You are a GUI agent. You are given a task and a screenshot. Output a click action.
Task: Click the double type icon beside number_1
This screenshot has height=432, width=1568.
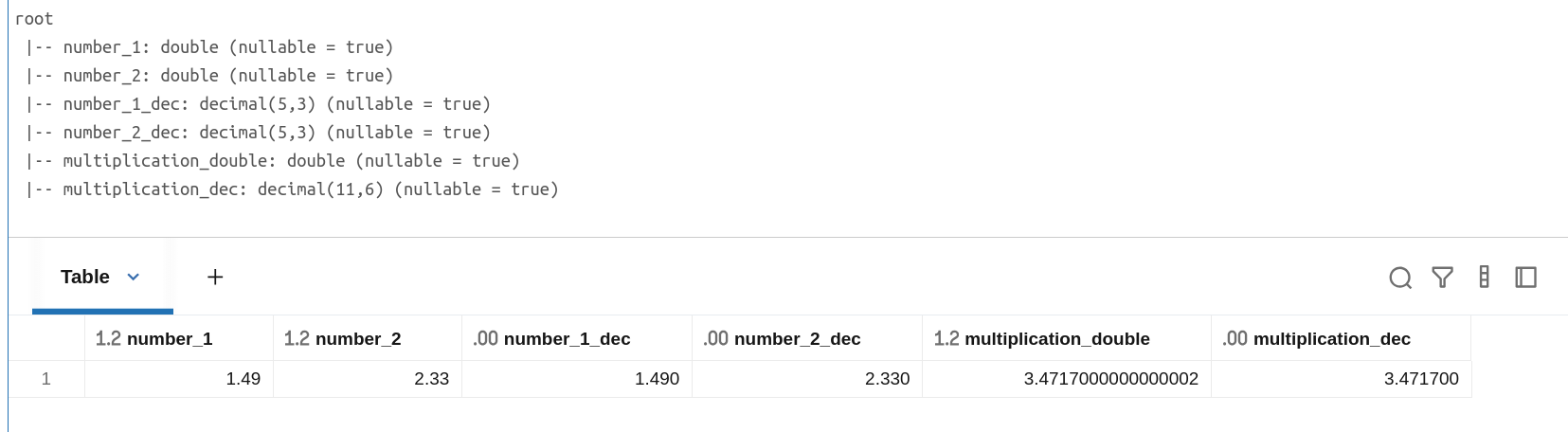click(x=108, y=339)
